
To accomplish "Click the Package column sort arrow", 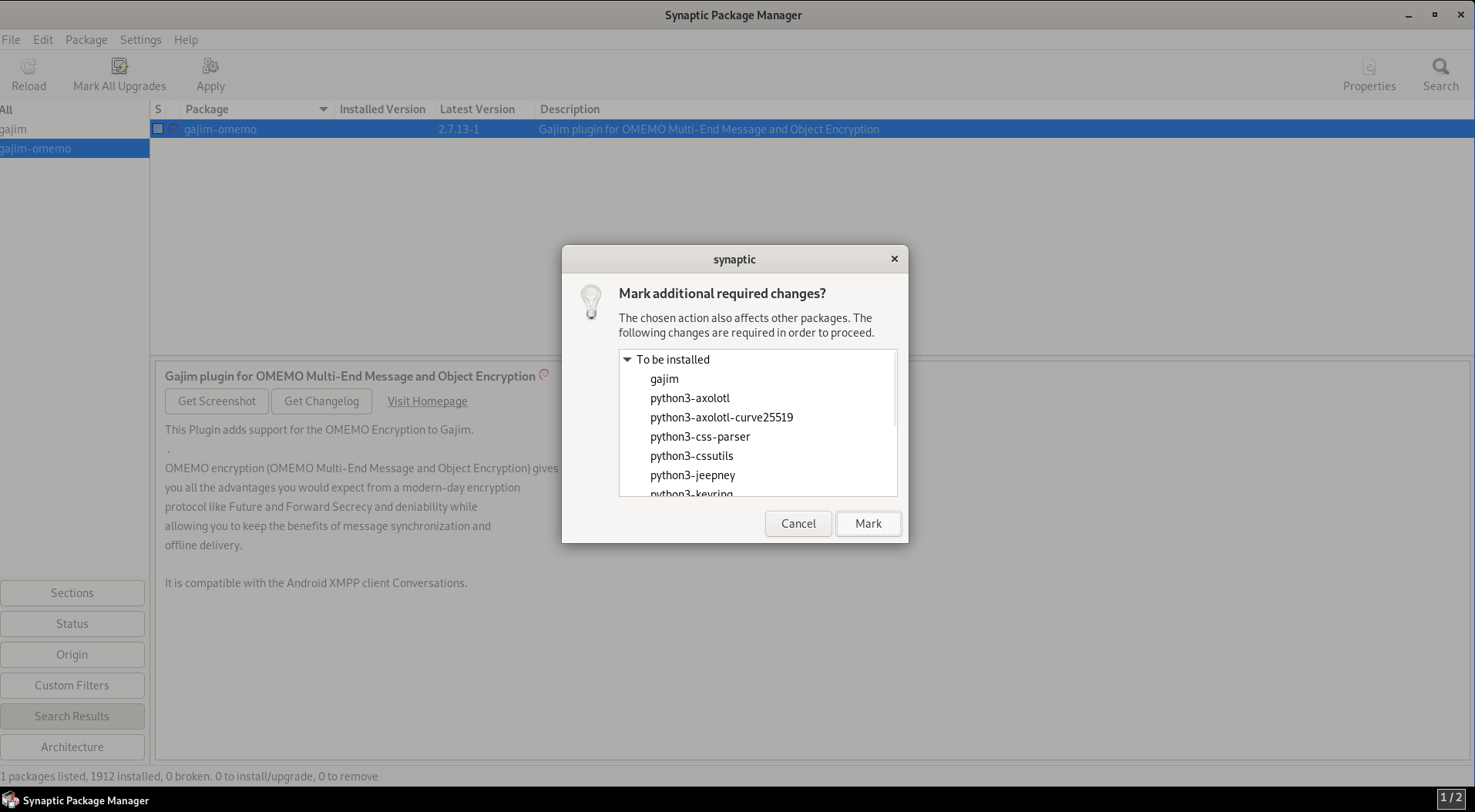I will 323,109.
